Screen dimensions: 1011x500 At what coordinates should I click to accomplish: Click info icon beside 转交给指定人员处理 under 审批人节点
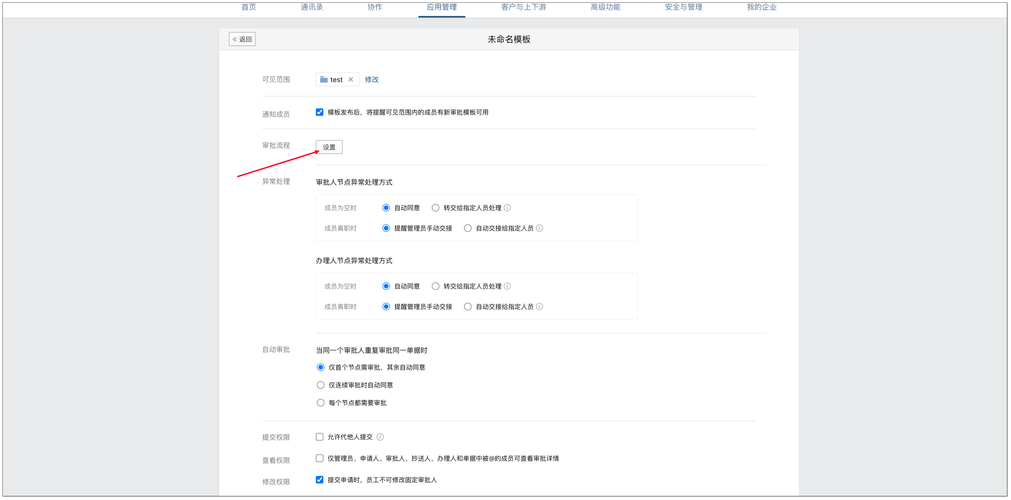pyautogui.click(x=507, y=208)
